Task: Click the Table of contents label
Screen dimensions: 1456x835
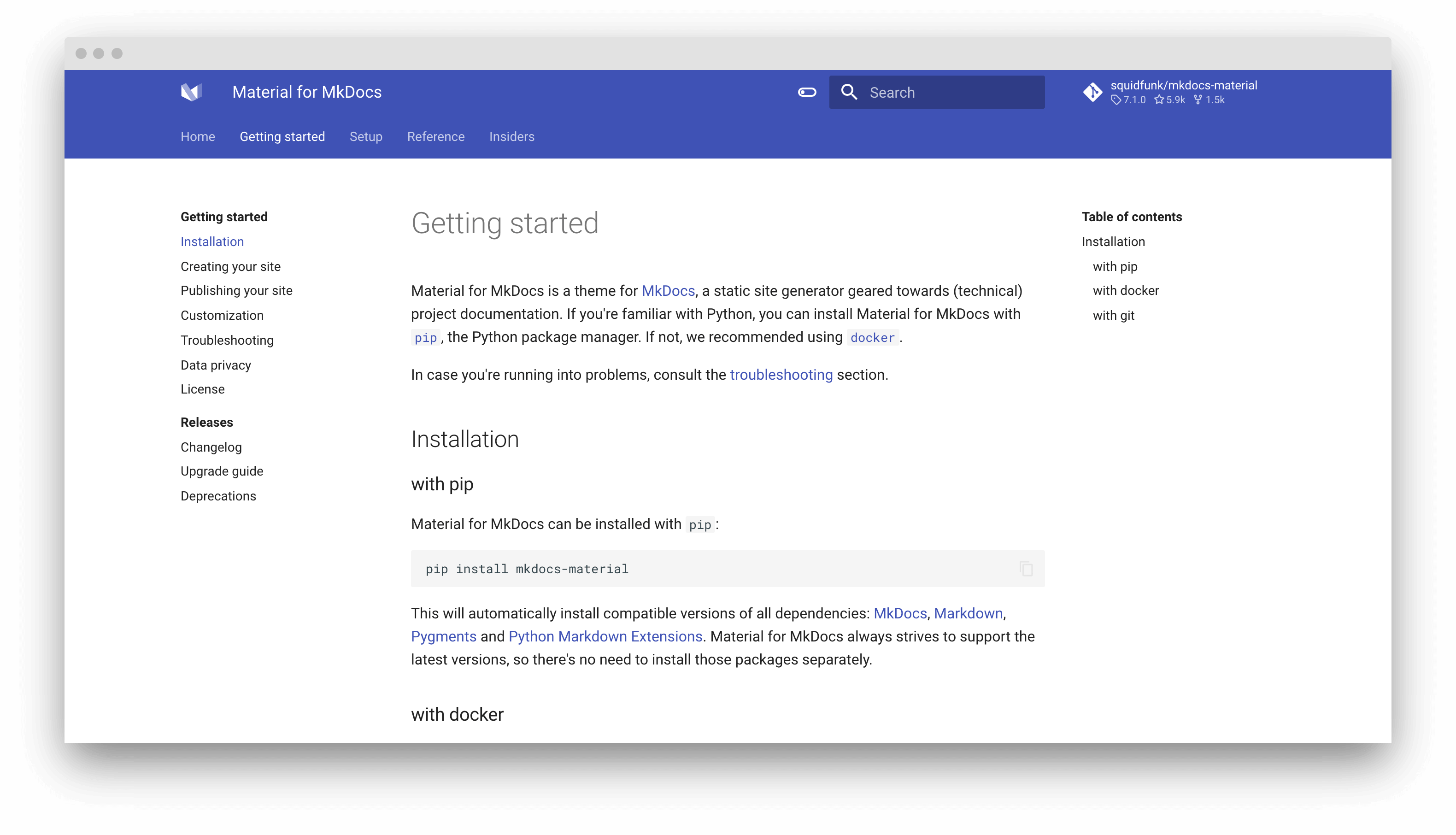Action: point(1132,217)
